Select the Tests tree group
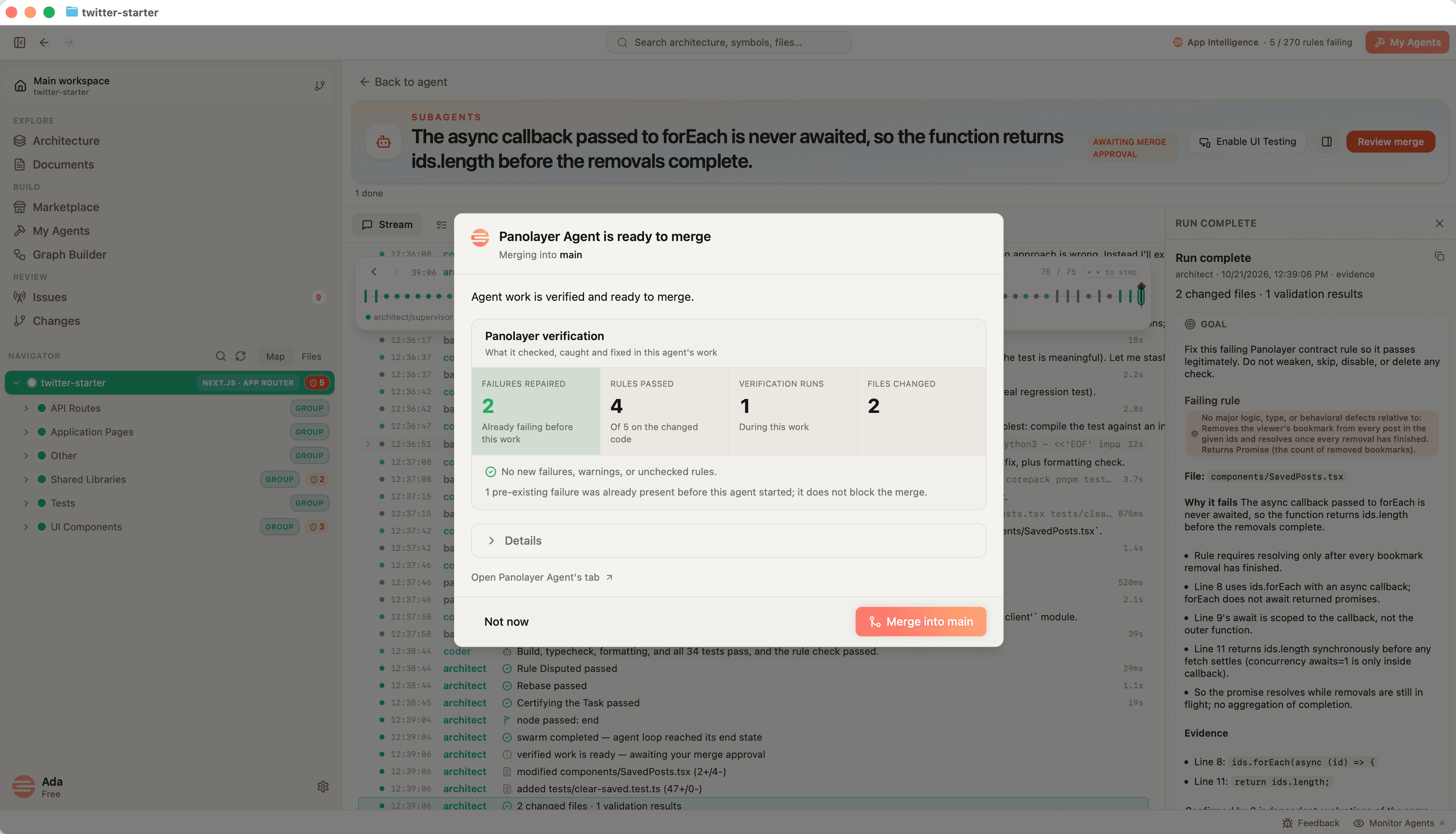The height and width of the screenshot is (834, 1456). 169,503
